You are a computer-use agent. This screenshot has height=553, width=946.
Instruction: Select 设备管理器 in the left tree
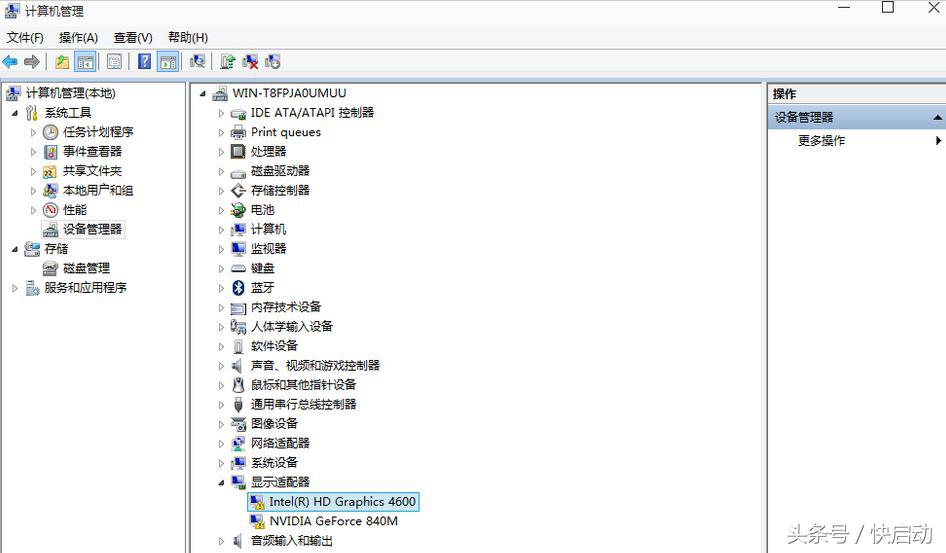(x=92, y=229)
